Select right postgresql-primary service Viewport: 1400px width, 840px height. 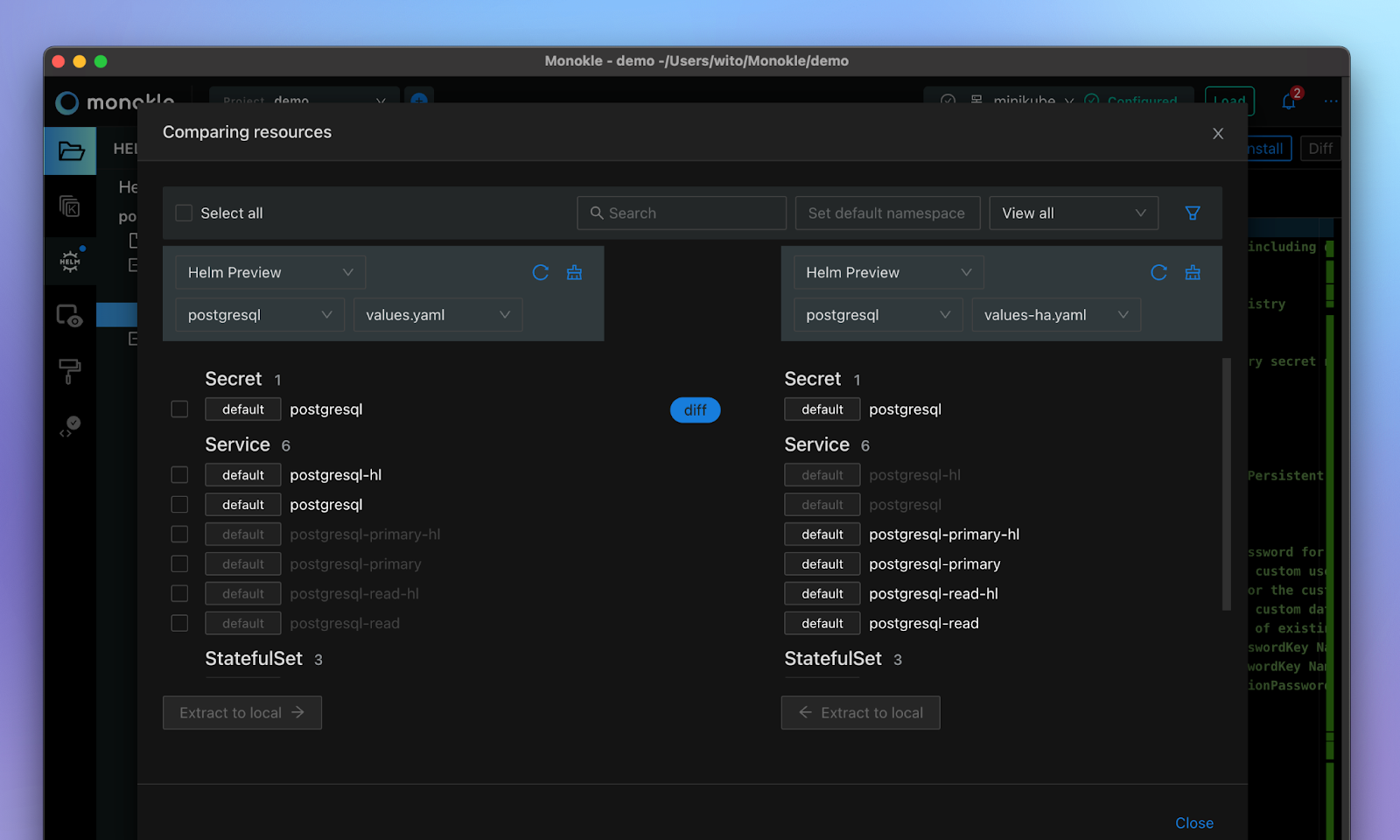[x=934, y=563]
